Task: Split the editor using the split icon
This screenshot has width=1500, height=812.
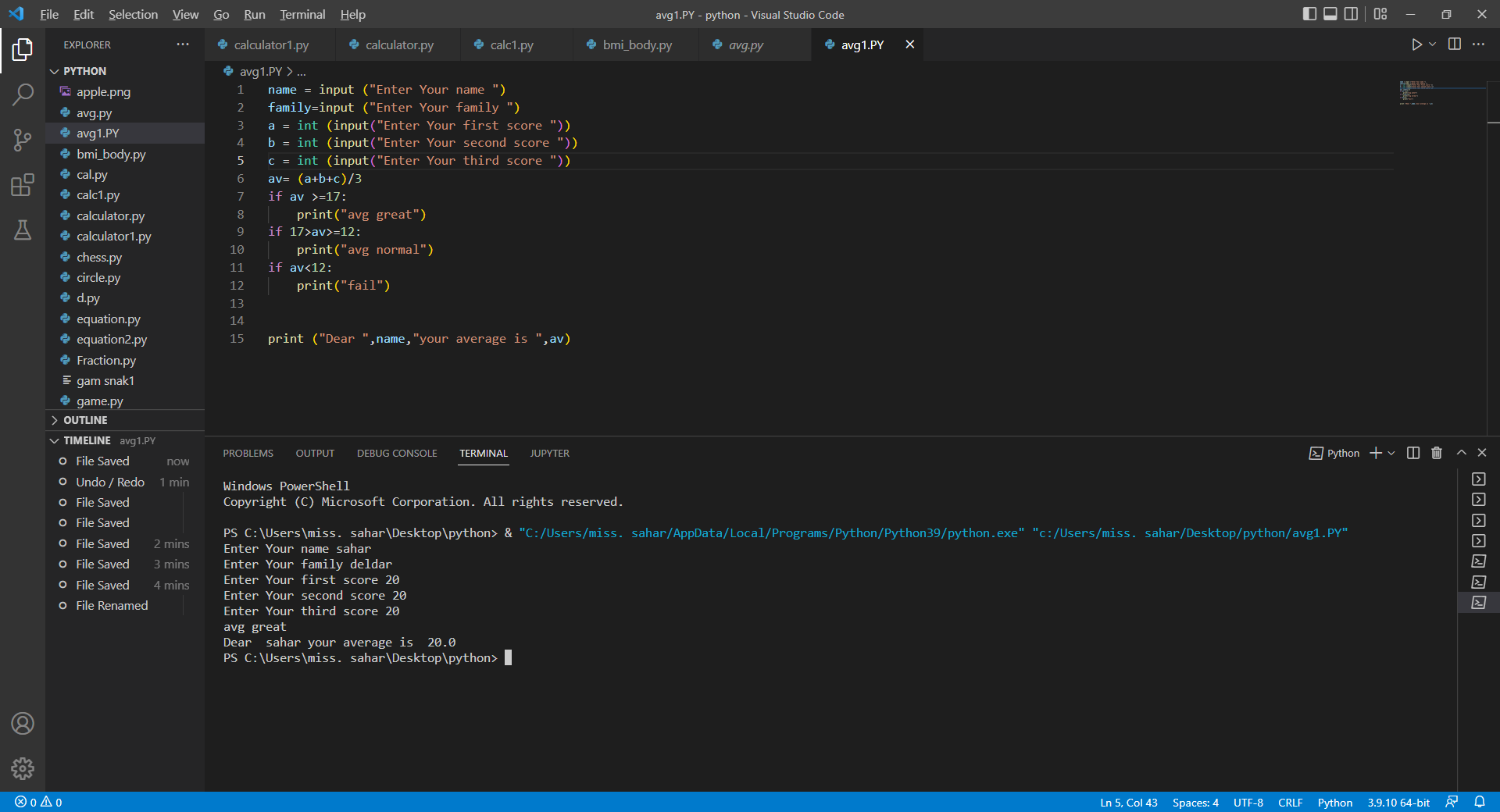Action: [1455, 45]
